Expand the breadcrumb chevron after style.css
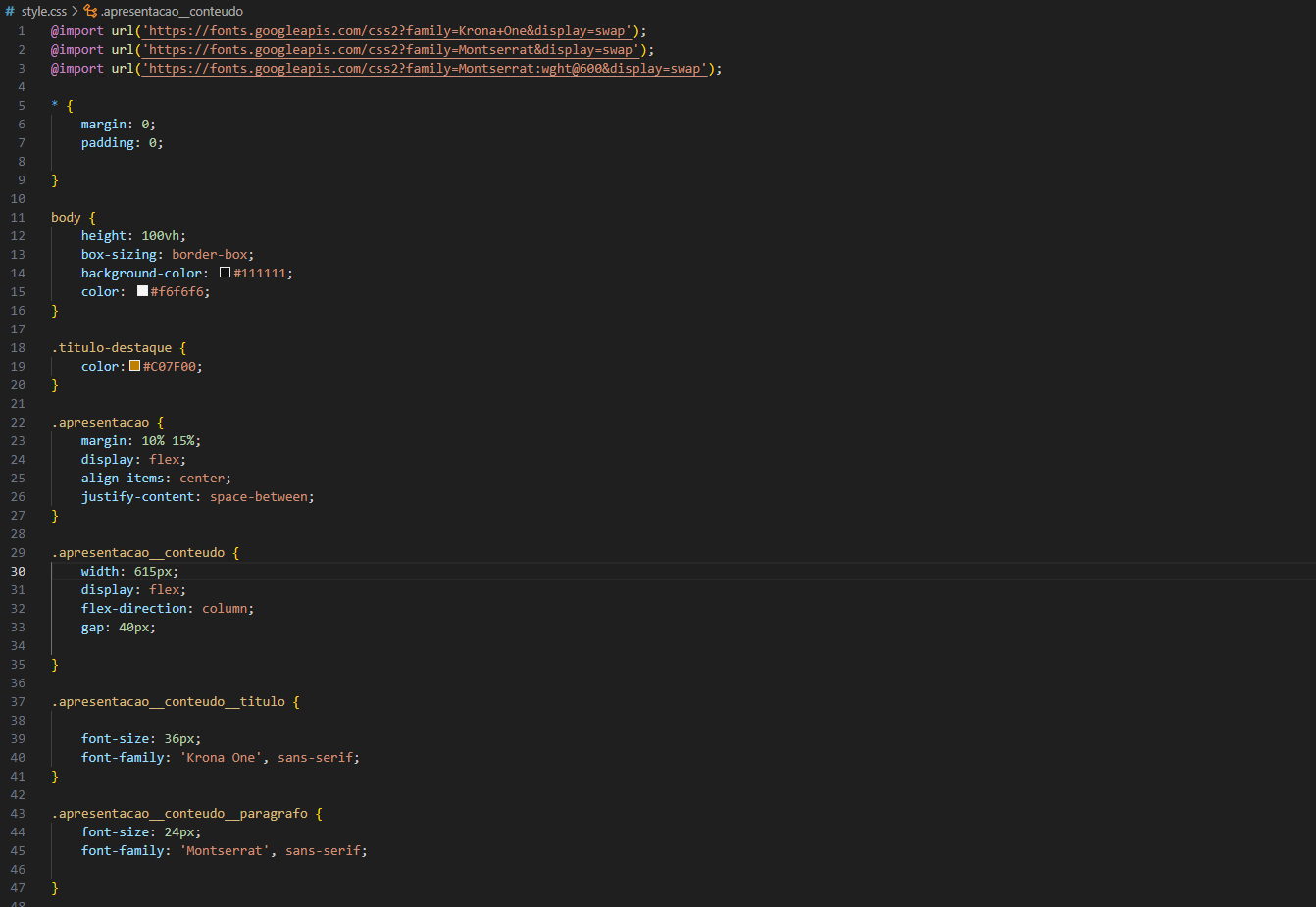 [x=75, y=12]
